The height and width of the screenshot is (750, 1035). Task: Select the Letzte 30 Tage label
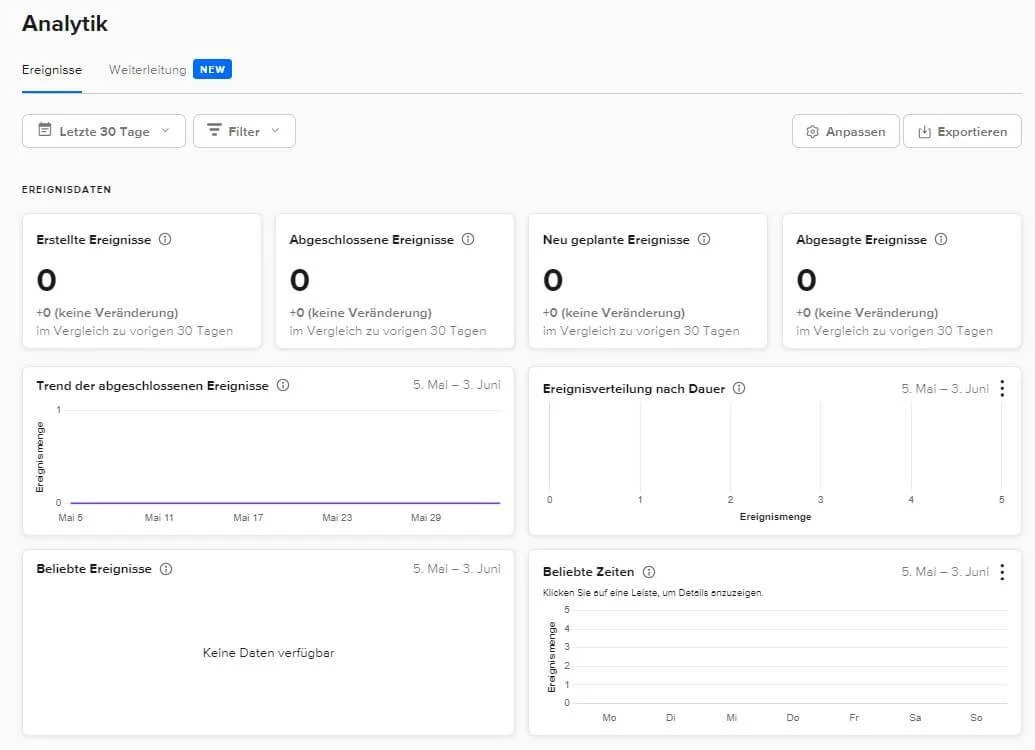(104, 131)
